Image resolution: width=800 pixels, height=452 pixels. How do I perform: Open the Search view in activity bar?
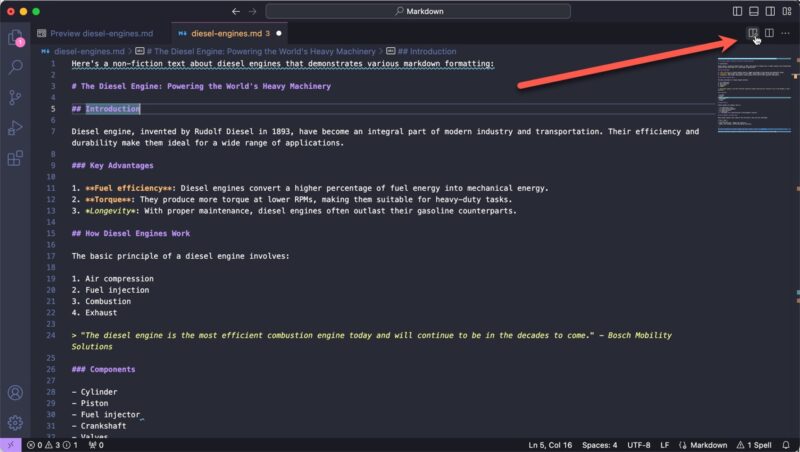15,67
